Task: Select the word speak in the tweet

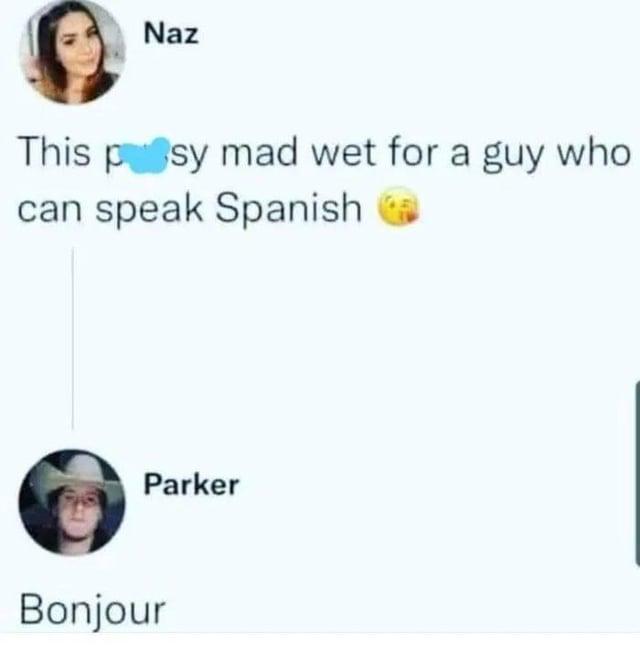Action: coord(150,210)
